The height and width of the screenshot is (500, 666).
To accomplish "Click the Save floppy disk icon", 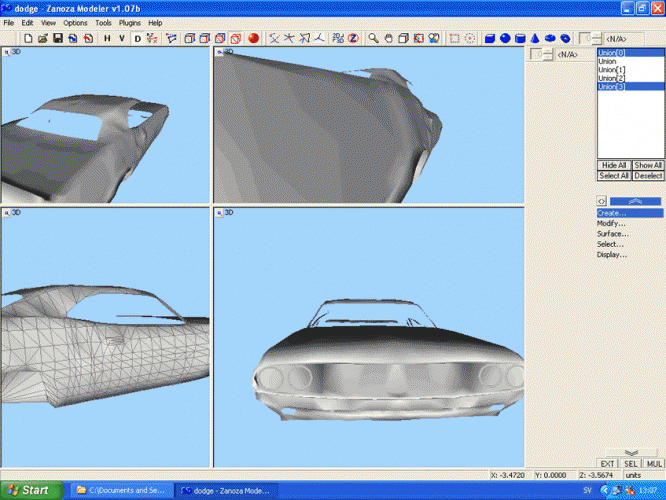I will pyautogui.click(x=58, y=39).
